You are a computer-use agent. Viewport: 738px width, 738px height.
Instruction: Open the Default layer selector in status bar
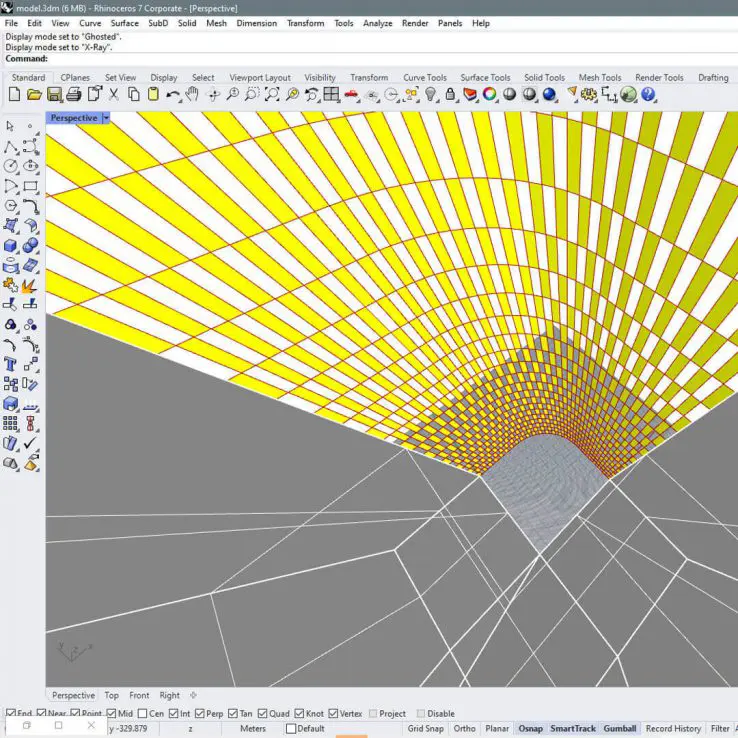[310, 729]
